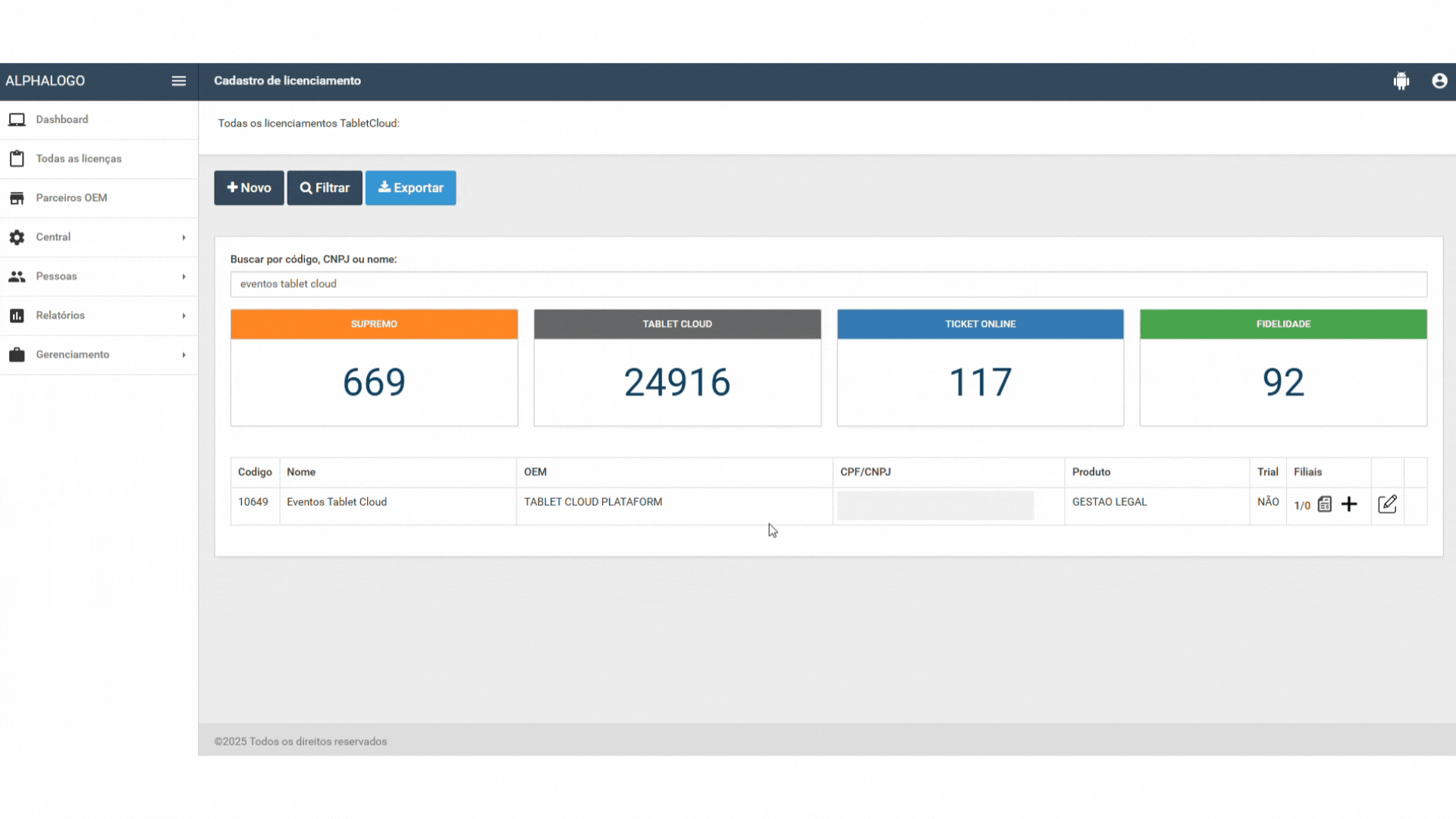1456x819 pixels.
Task: Click the Novo button
Action: [249, 188]
